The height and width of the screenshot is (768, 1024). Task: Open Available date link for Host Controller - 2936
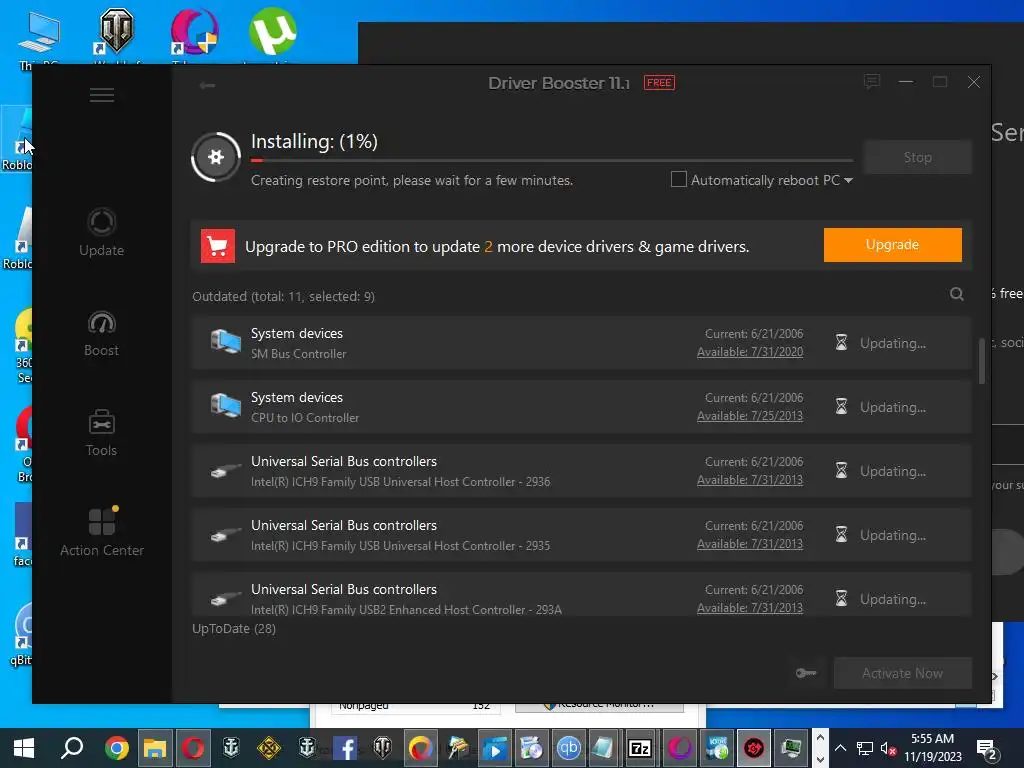750,480
